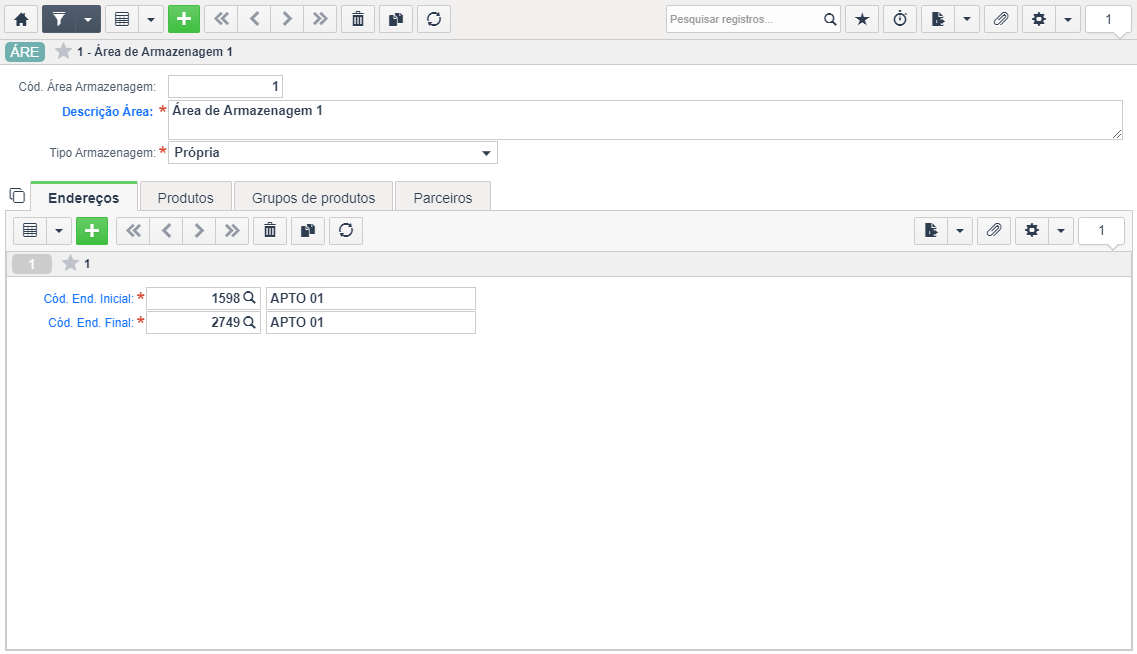The width and height of the screenshot is (1137, 654).
Task: Go to next record in top toolbar
Action: pos(286,19)
